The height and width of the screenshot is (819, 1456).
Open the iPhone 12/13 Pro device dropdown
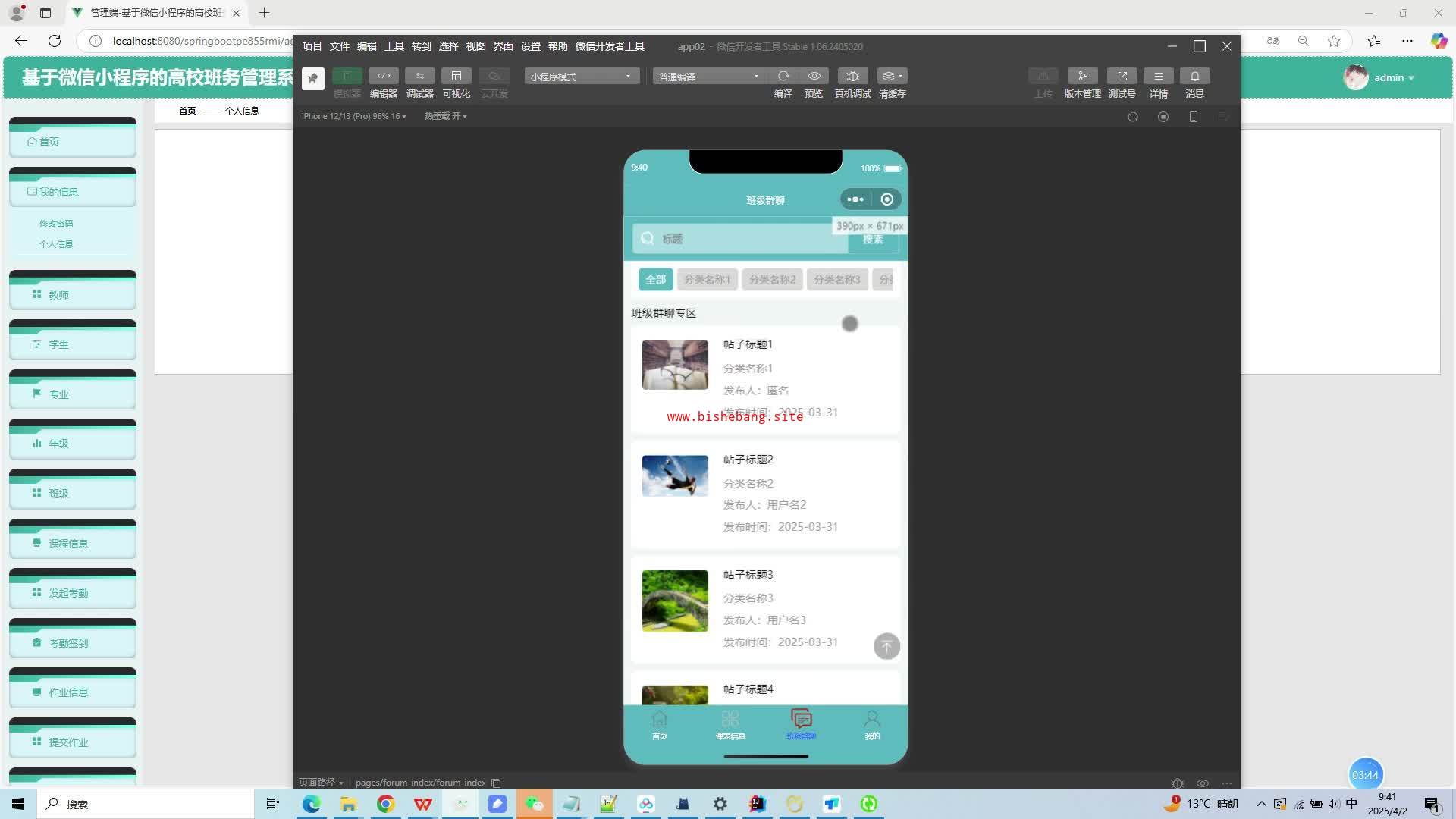coord(353,116)
